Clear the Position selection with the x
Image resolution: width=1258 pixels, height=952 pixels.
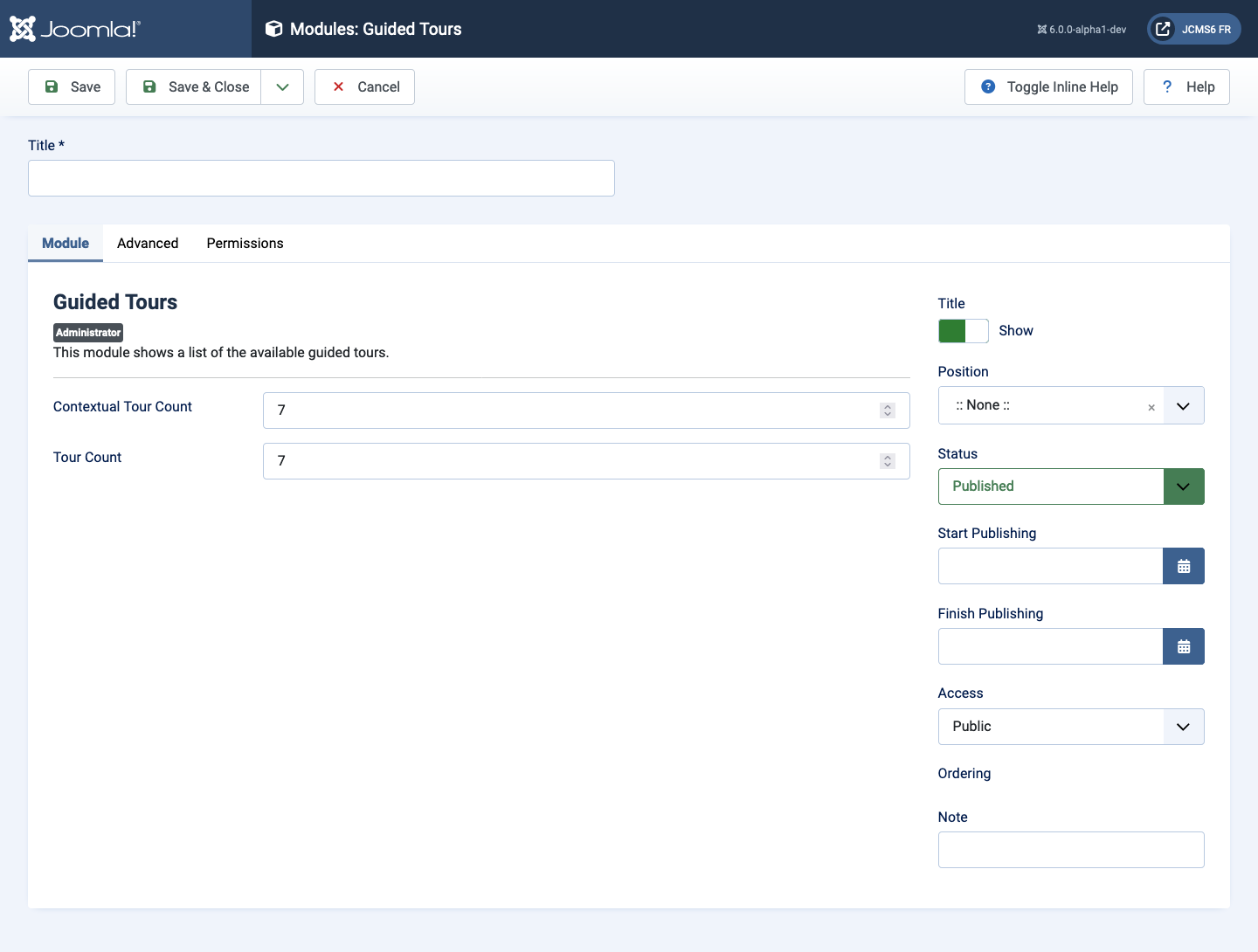(1151, 407)
